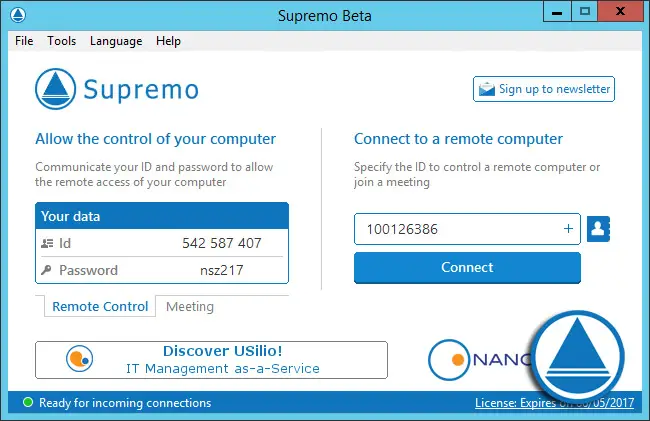
Task: Minimize the Supremo Beta window
Action: (x=557, y=12)
